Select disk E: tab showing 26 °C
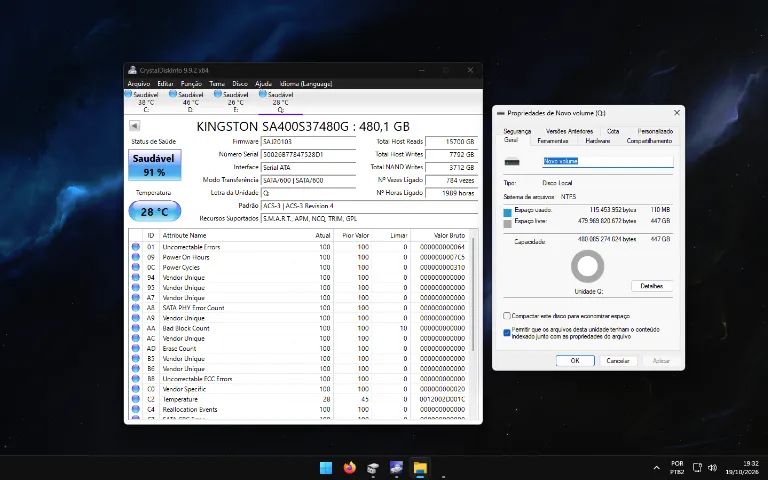768x480 pixels. [x=235, y=102]
